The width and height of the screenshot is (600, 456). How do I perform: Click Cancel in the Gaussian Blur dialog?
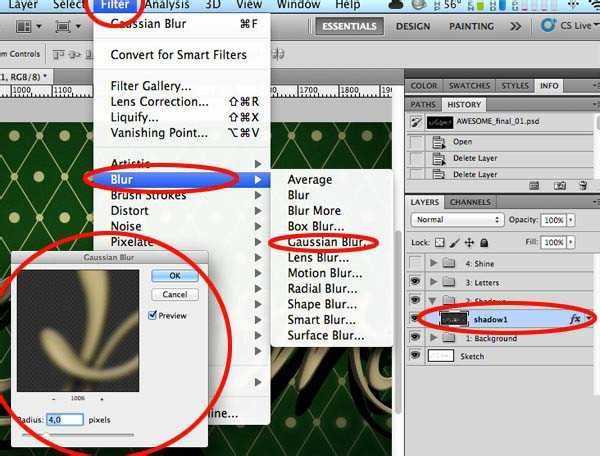coord(175,294)
